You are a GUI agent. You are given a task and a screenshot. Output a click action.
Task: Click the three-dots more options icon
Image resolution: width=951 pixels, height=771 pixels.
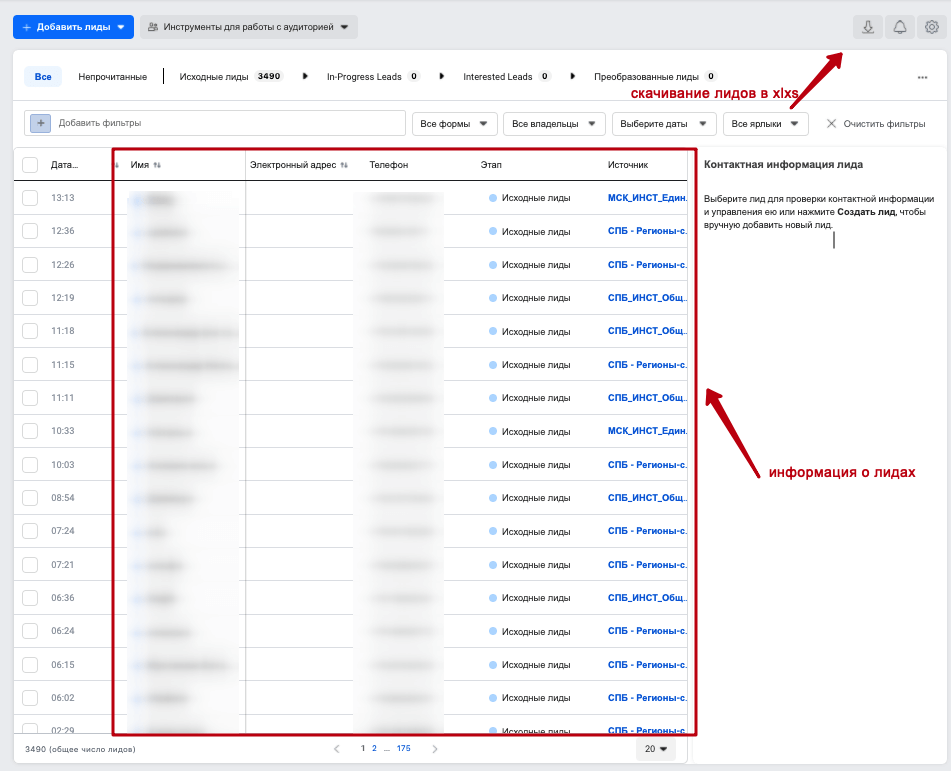(922, 77)
